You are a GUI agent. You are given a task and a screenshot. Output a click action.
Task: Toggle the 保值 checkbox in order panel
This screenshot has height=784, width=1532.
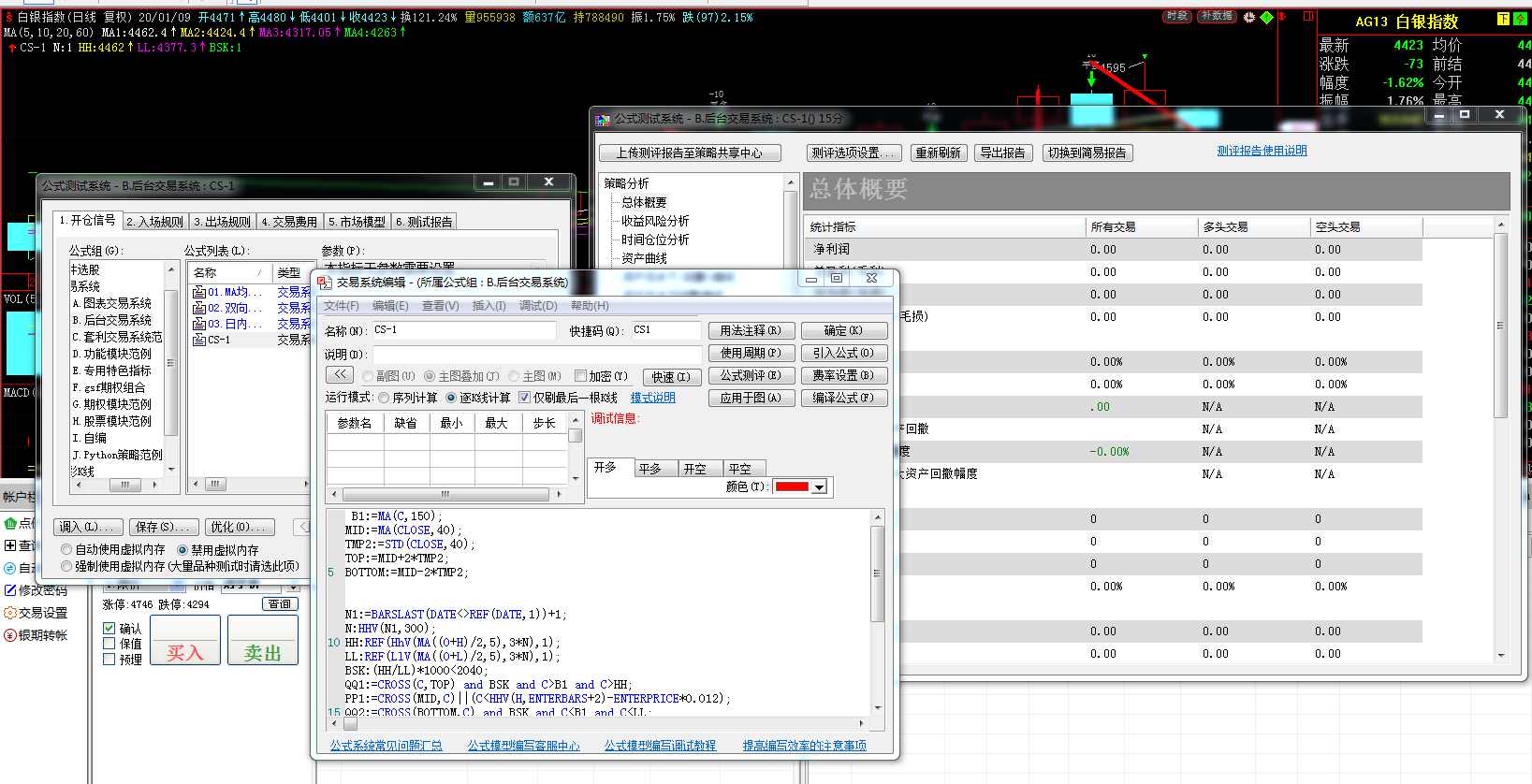point(109,644)
